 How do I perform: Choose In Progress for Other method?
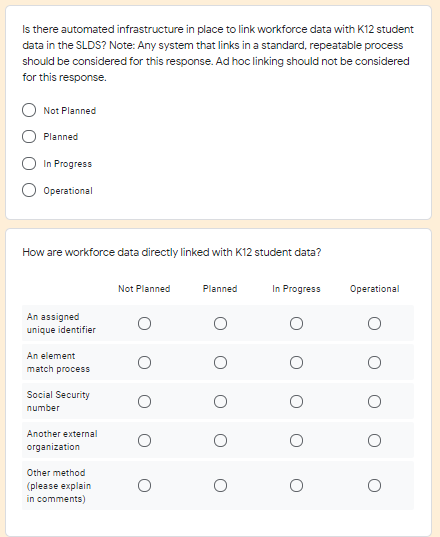[297, 486]
